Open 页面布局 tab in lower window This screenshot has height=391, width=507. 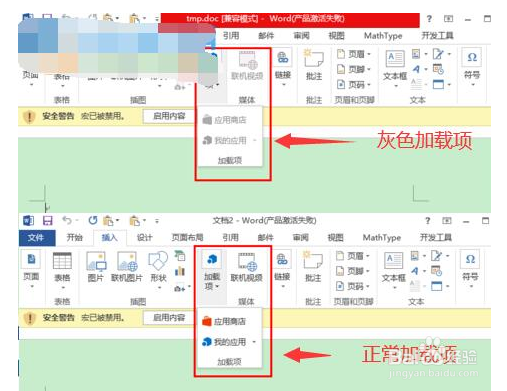coord(187,237)
